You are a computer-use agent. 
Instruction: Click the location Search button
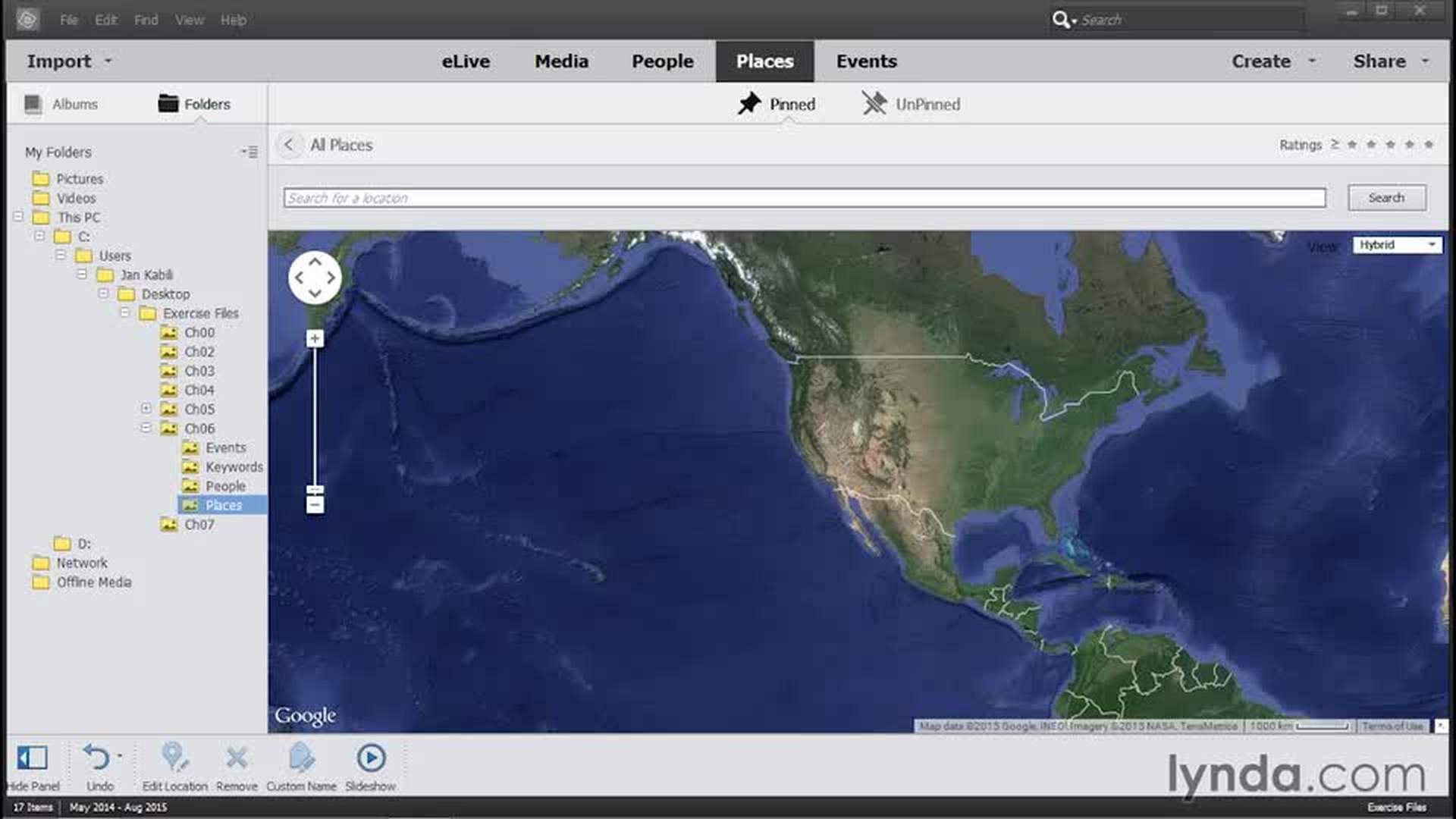pos(1386,198)
